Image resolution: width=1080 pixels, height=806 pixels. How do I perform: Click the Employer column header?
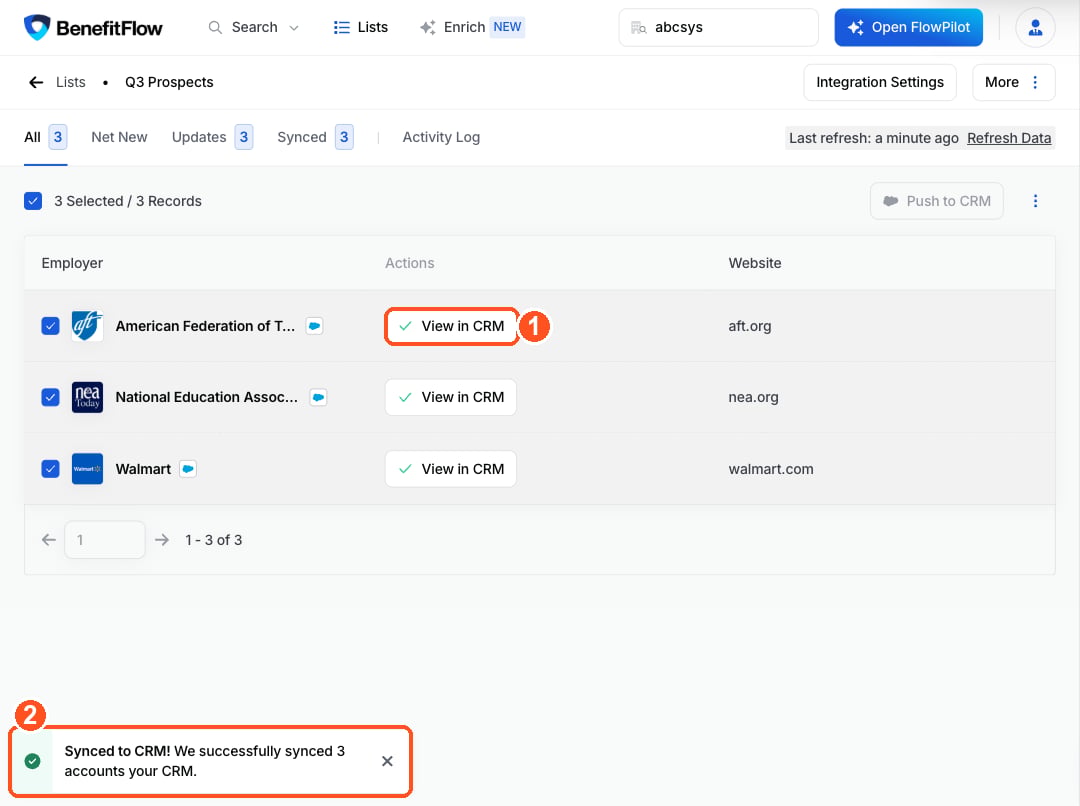(72, 263)
